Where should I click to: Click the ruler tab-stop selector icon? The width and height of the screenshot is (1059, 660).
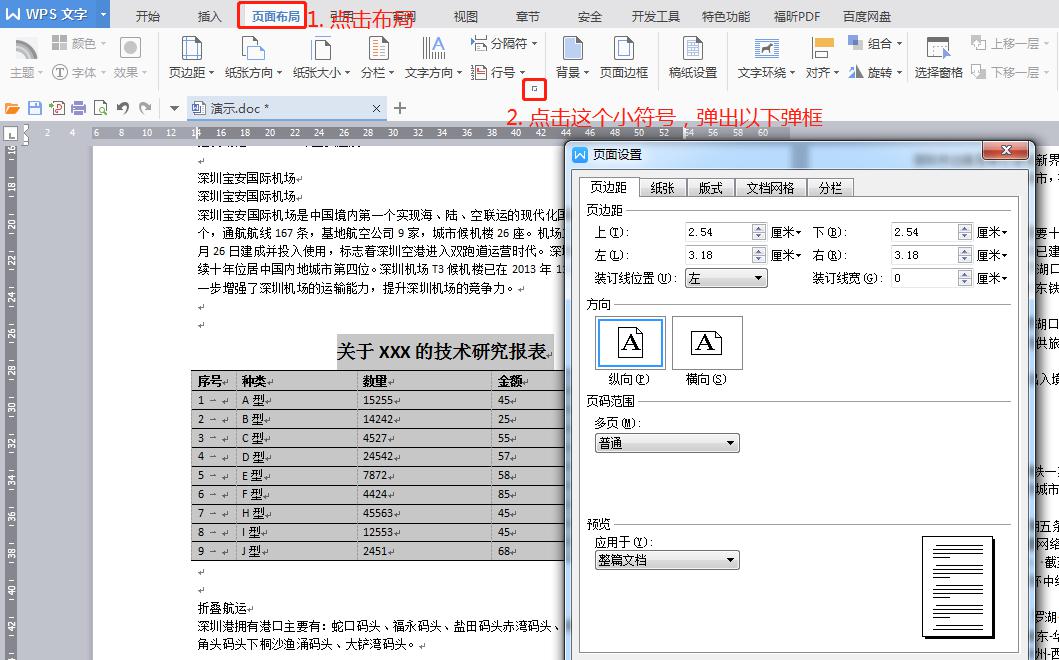tap(11, 134)
